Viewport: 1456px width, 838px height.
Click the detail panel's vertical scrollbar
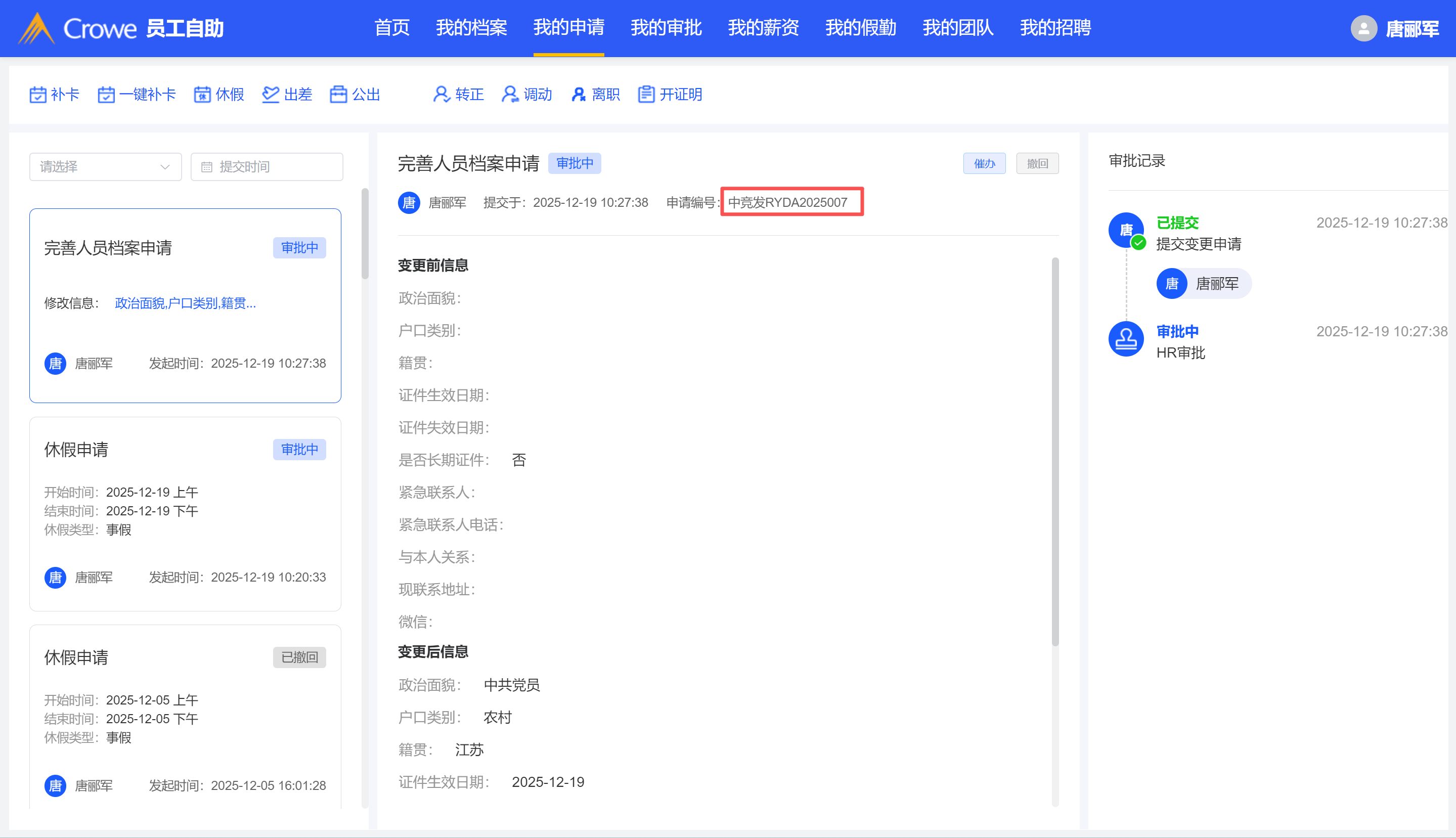tap(1055, 452)
